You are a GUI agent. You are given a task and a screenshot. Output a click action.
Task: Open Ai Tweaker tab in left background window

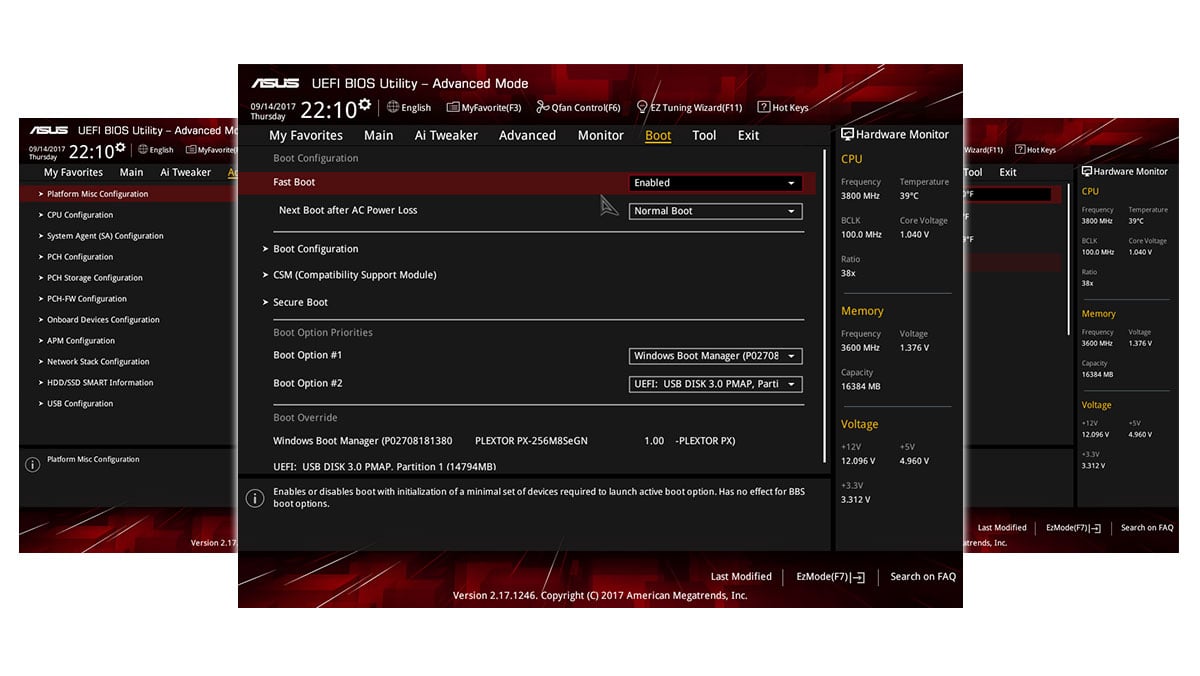tap(186, 173)
